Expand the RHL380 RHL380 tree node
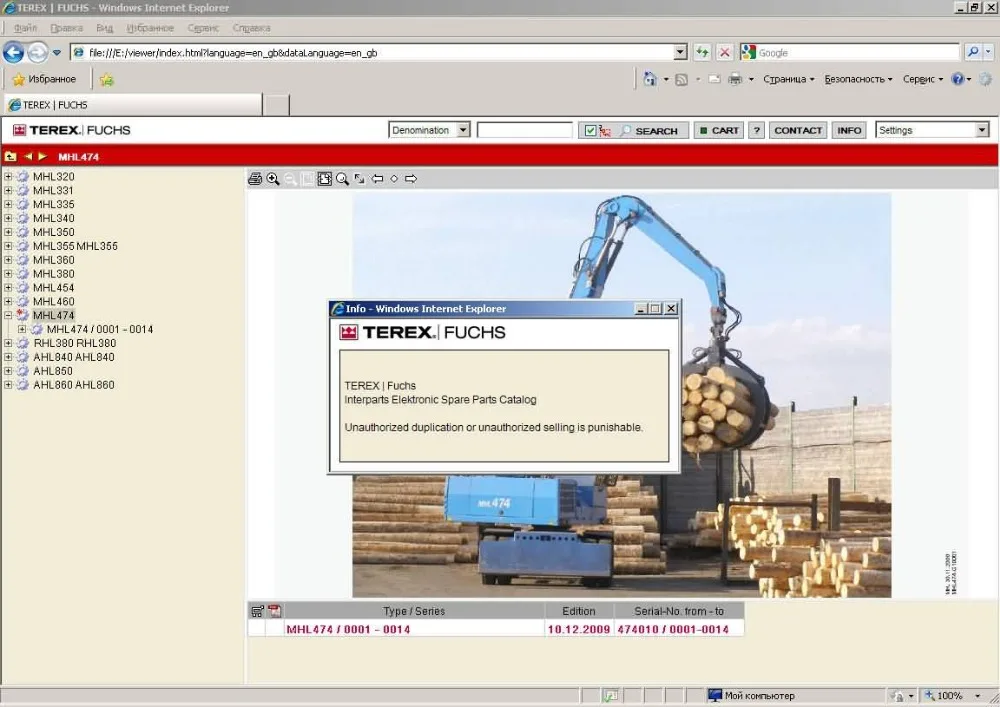The height and width of the screenshot is (707, 1000). coord(8,343)
